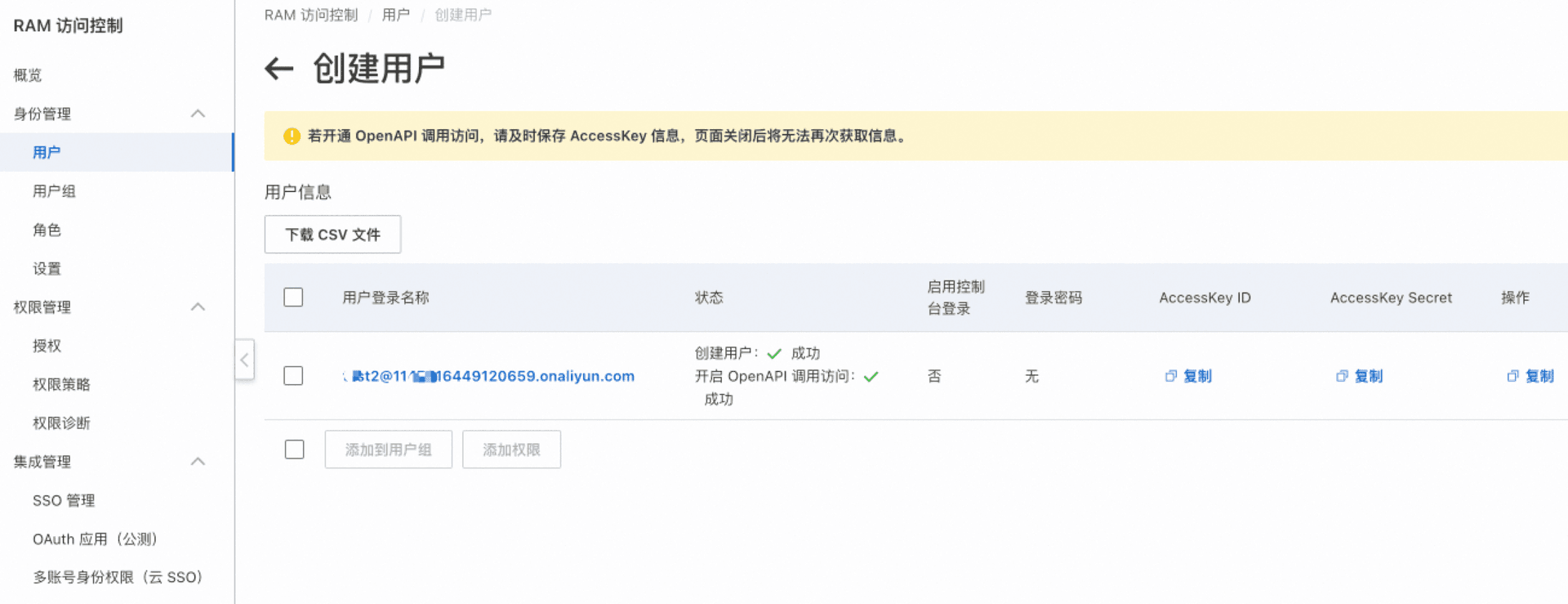1568x604 pixels.
Task: Click copy icon in the 操作 column
Action: click(1513, 376)
